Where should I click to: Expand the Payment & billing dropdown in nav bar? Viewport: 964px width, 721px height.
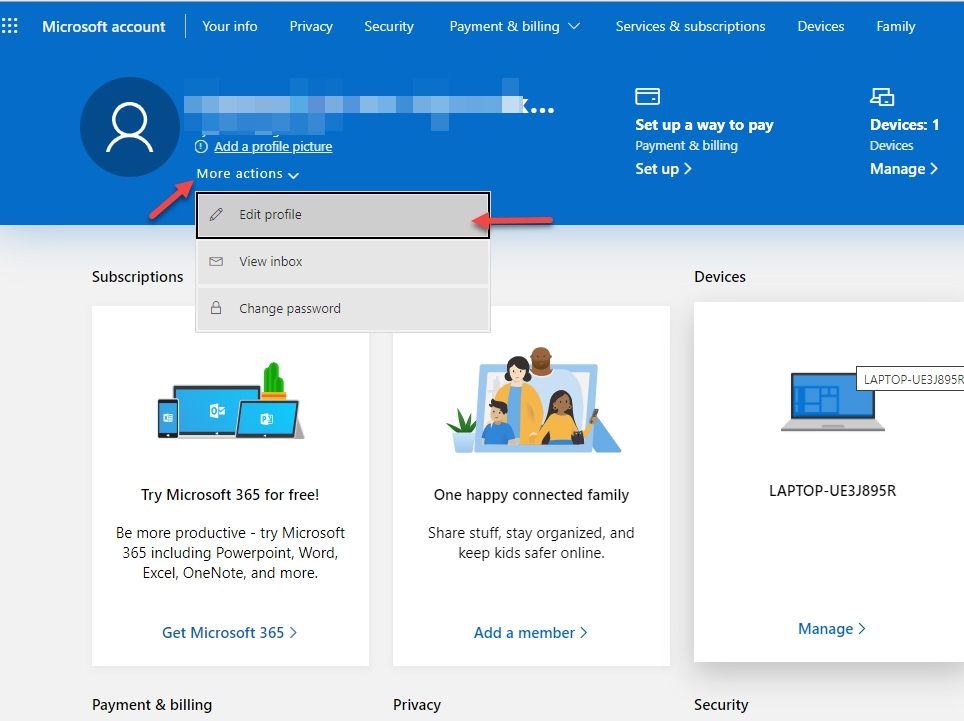click(515, 26)
